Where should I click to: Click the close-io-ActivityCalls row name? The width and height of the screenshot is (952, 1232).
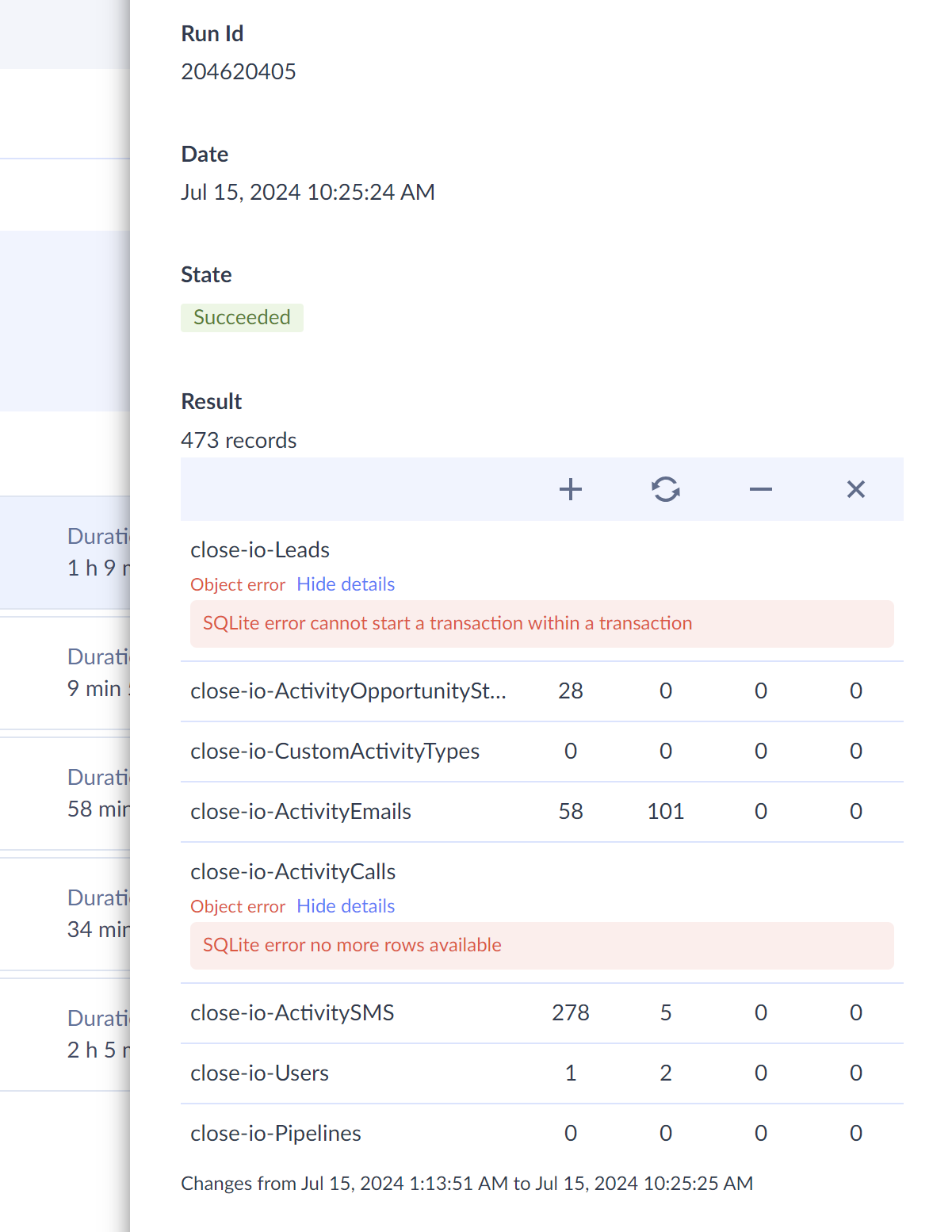point(293,871)
